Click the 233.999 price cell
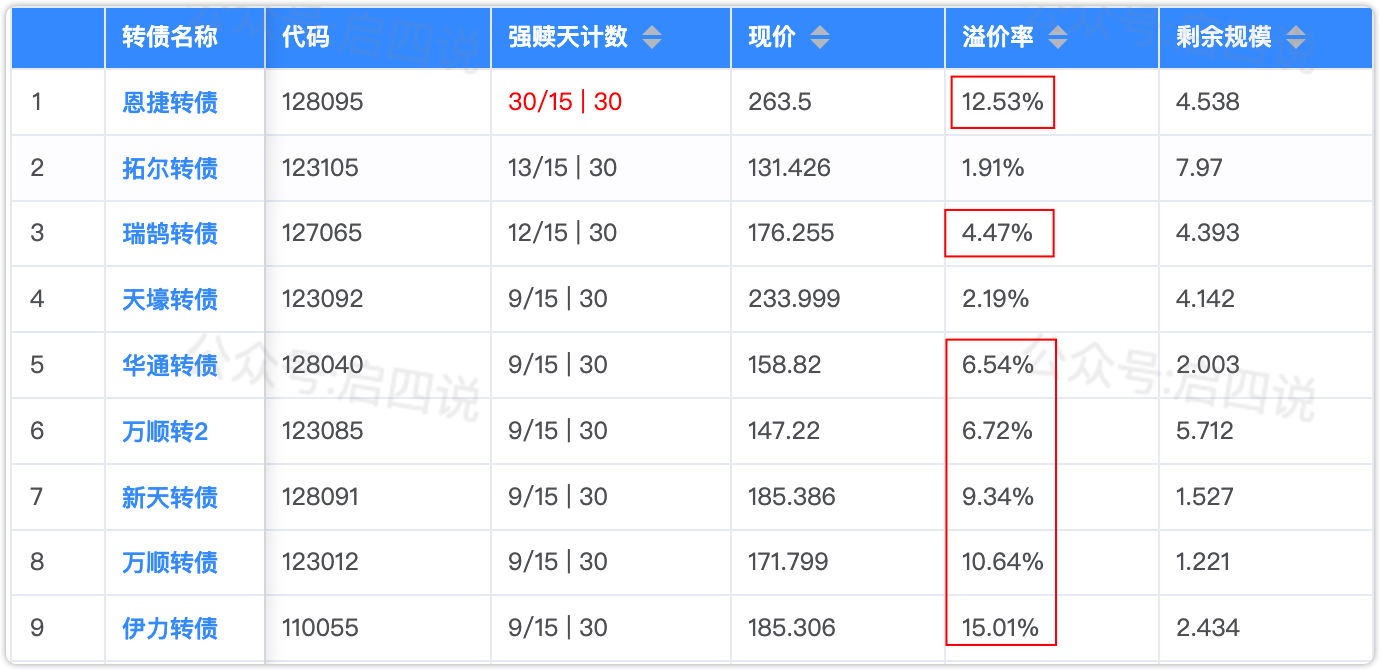Screen dimensions: 1380x670 pos(794,299)
